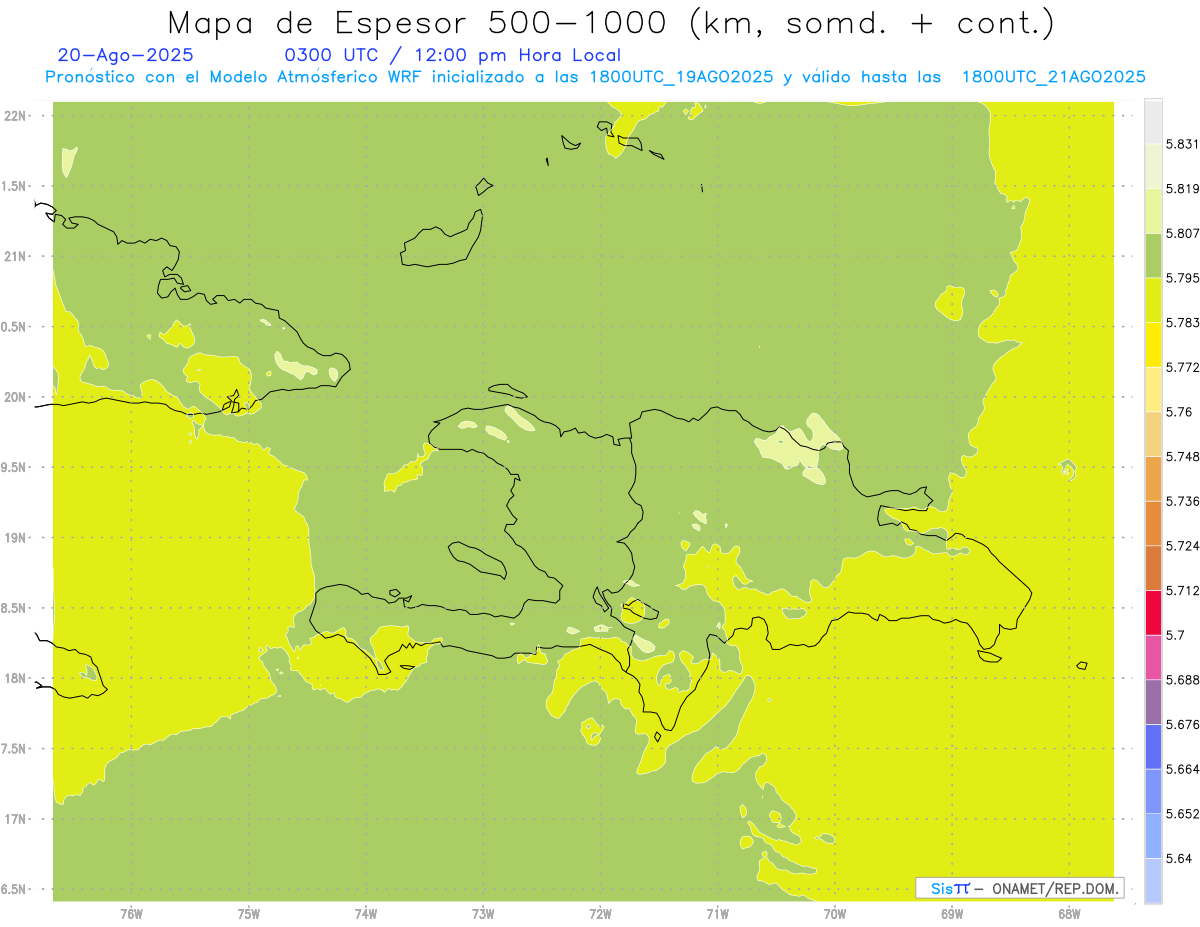Click the orange swatch between 5.748 and 5.736
Viewport: 1200px width, 927px height.
pyautogui.click(x=1153, y=478)
